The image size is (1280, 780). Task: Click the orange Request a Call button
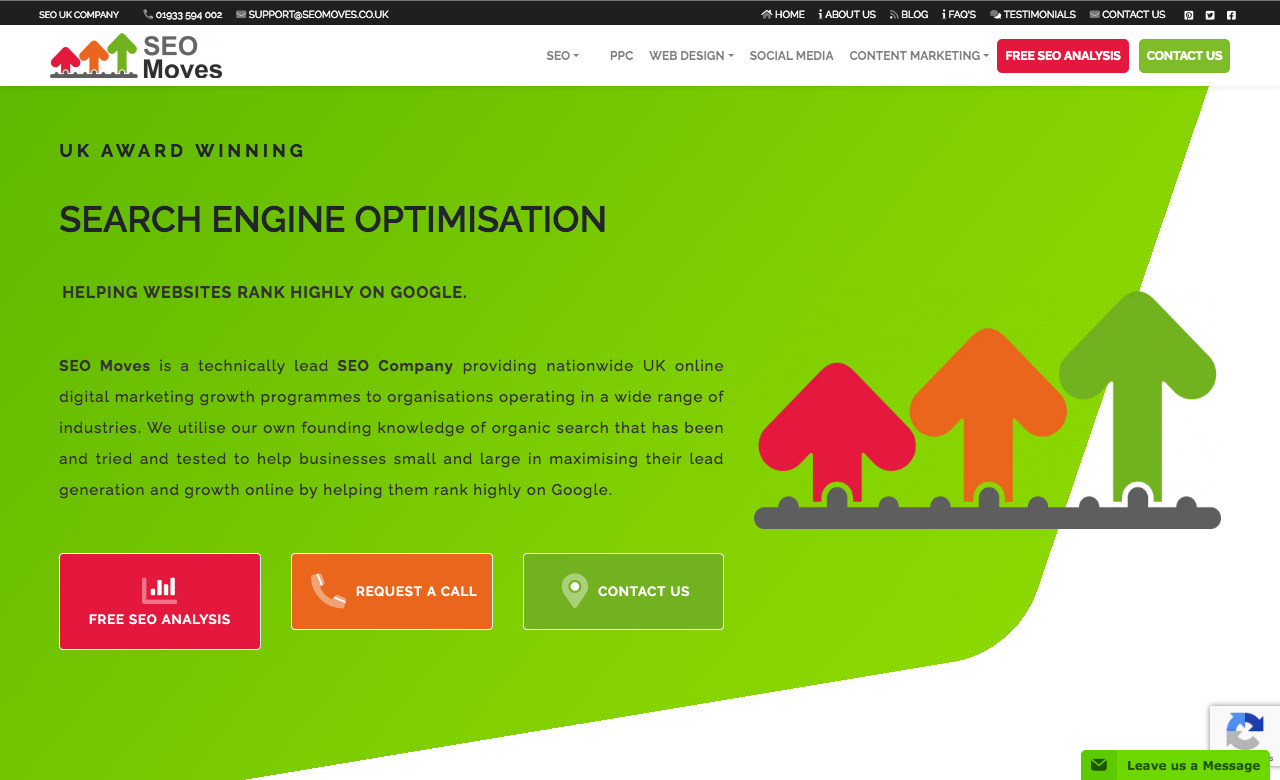392,591
